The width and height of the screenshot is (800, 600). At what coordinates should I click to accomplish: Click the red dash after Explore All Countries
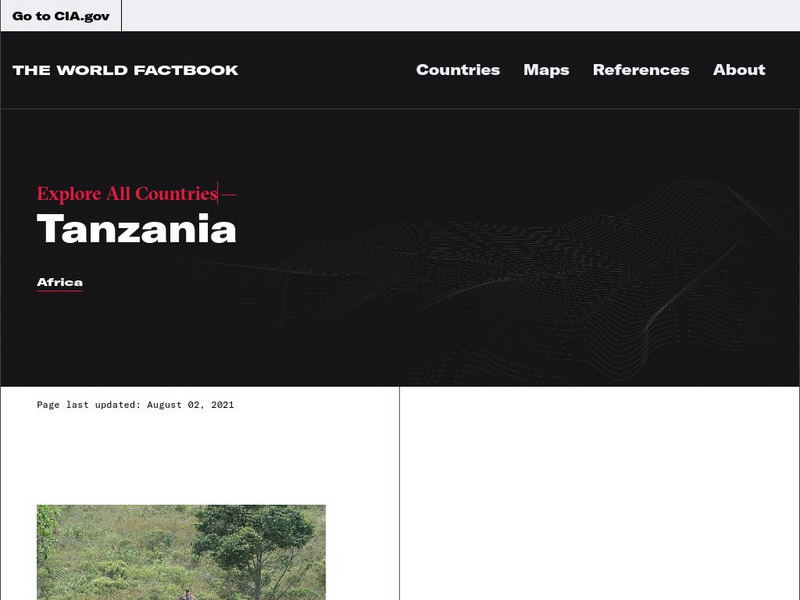tap(230, 194)
